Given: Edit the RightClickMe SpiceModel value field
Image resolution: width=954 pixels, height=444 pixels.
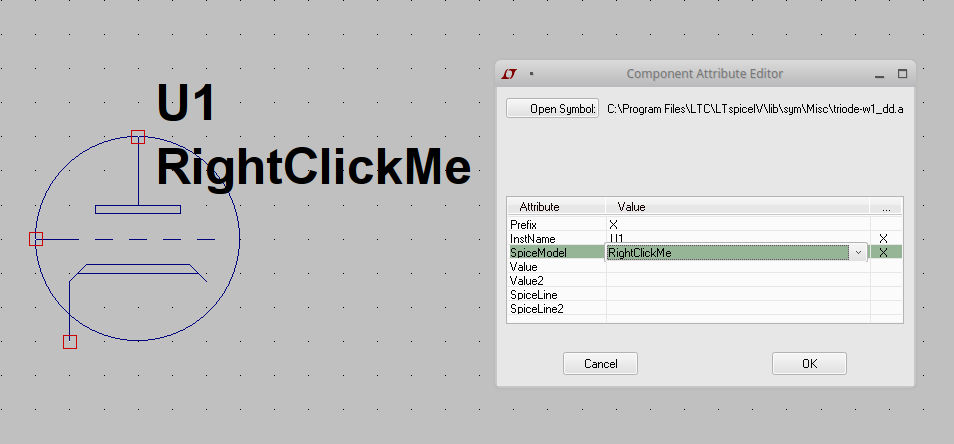Looking at the screenshot, I should click(x=728, y=252).
